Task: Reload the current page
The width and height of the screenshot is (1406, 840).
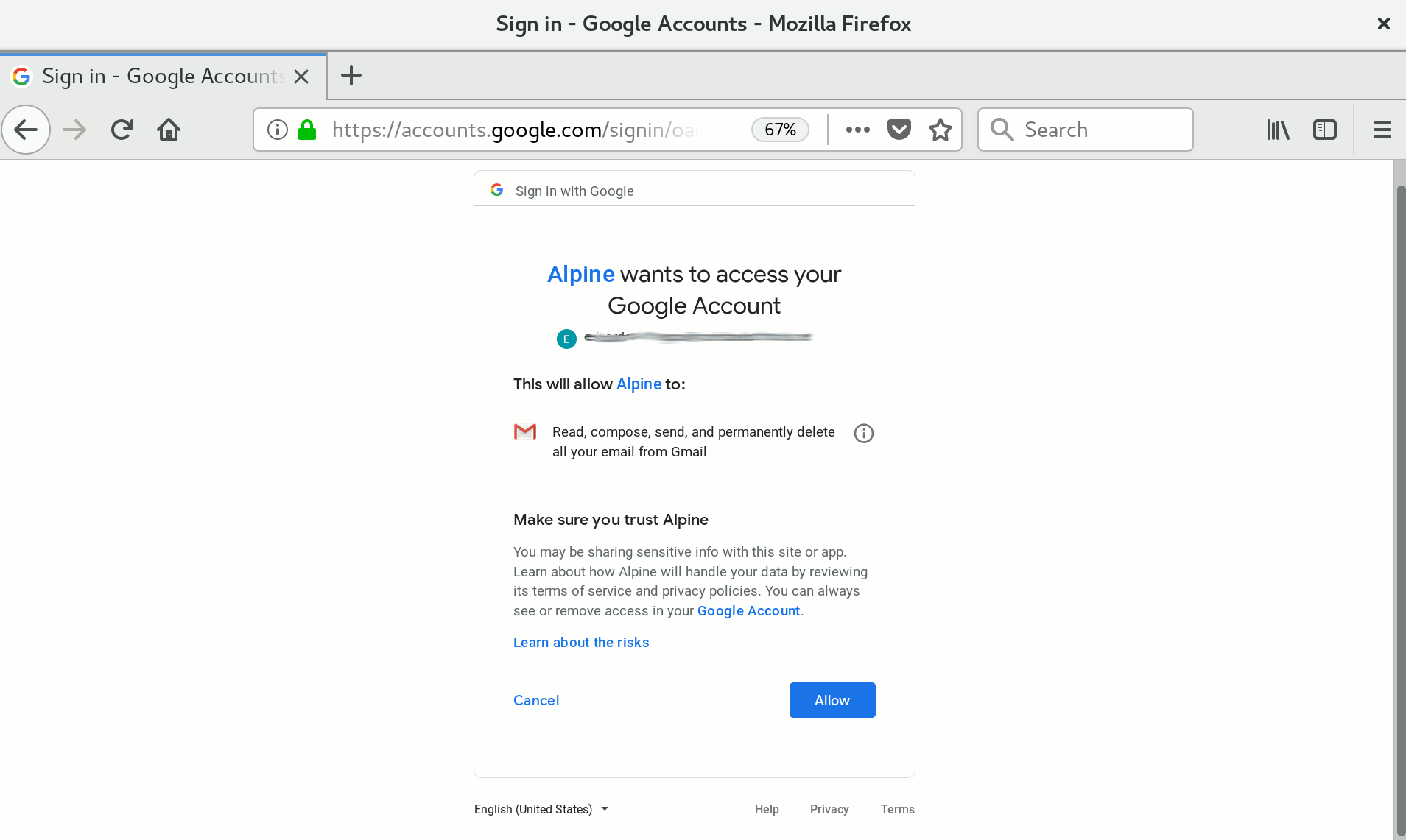Action: (122, 130)
